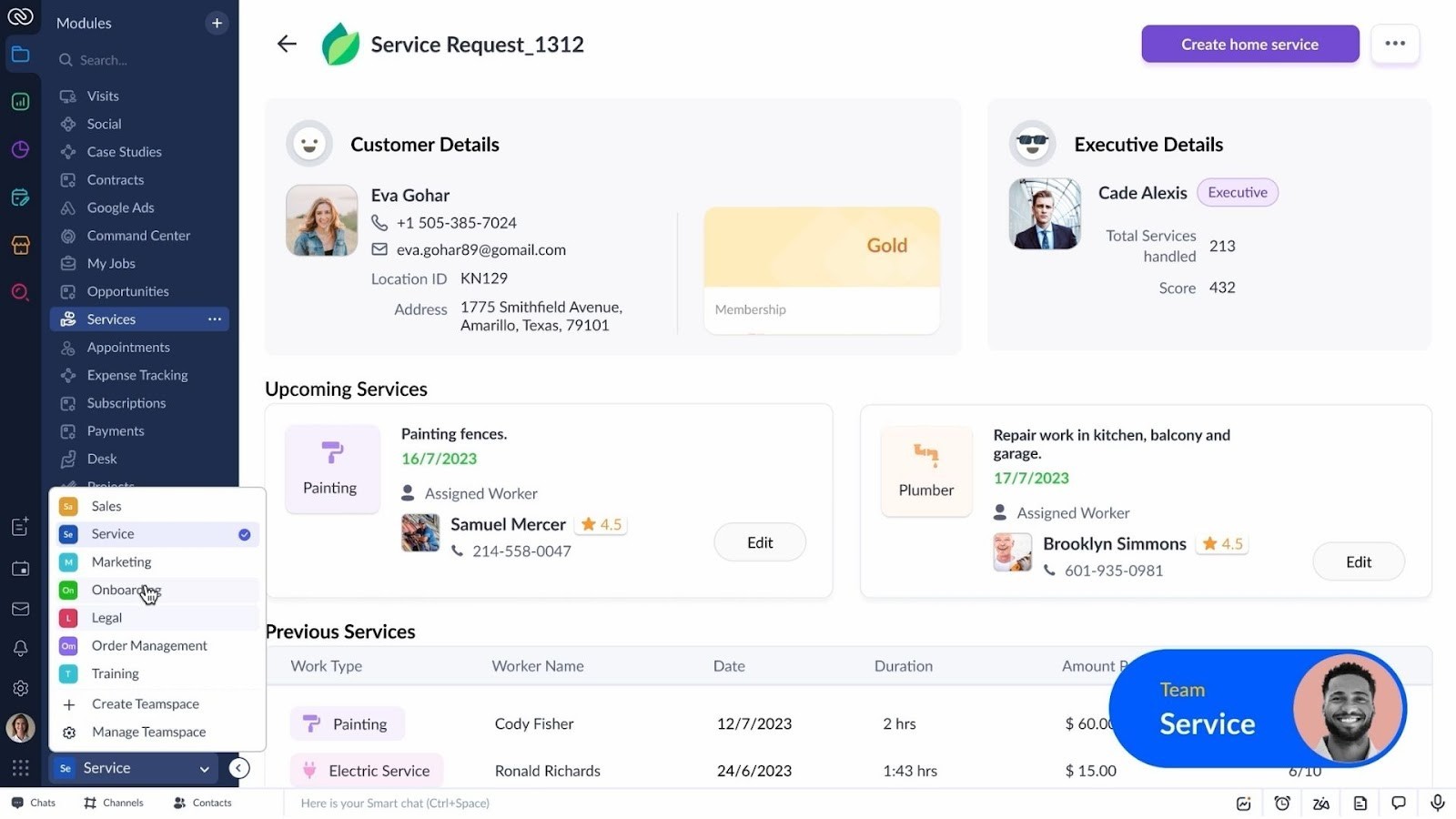
Task: Open Appointments in the sidebar
Action: point(127,347)
